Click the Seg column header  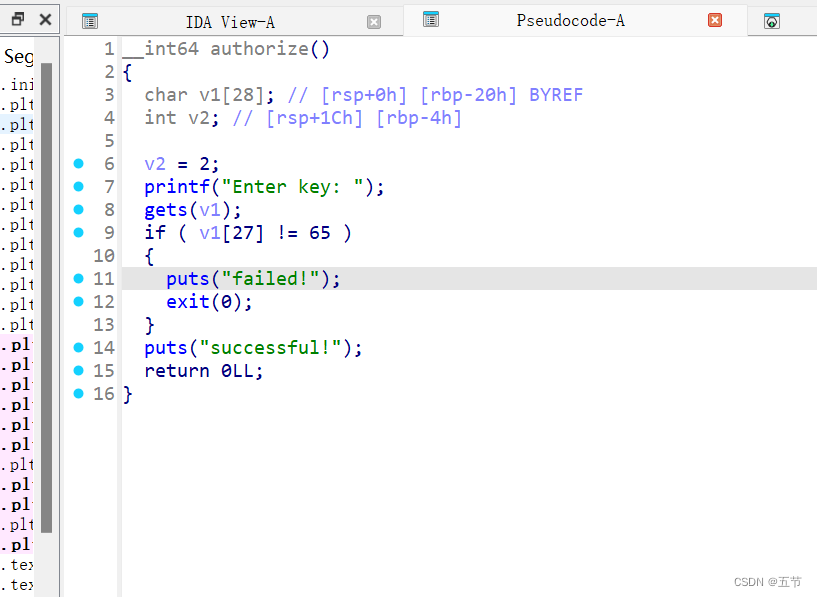[x=19, y=56]
